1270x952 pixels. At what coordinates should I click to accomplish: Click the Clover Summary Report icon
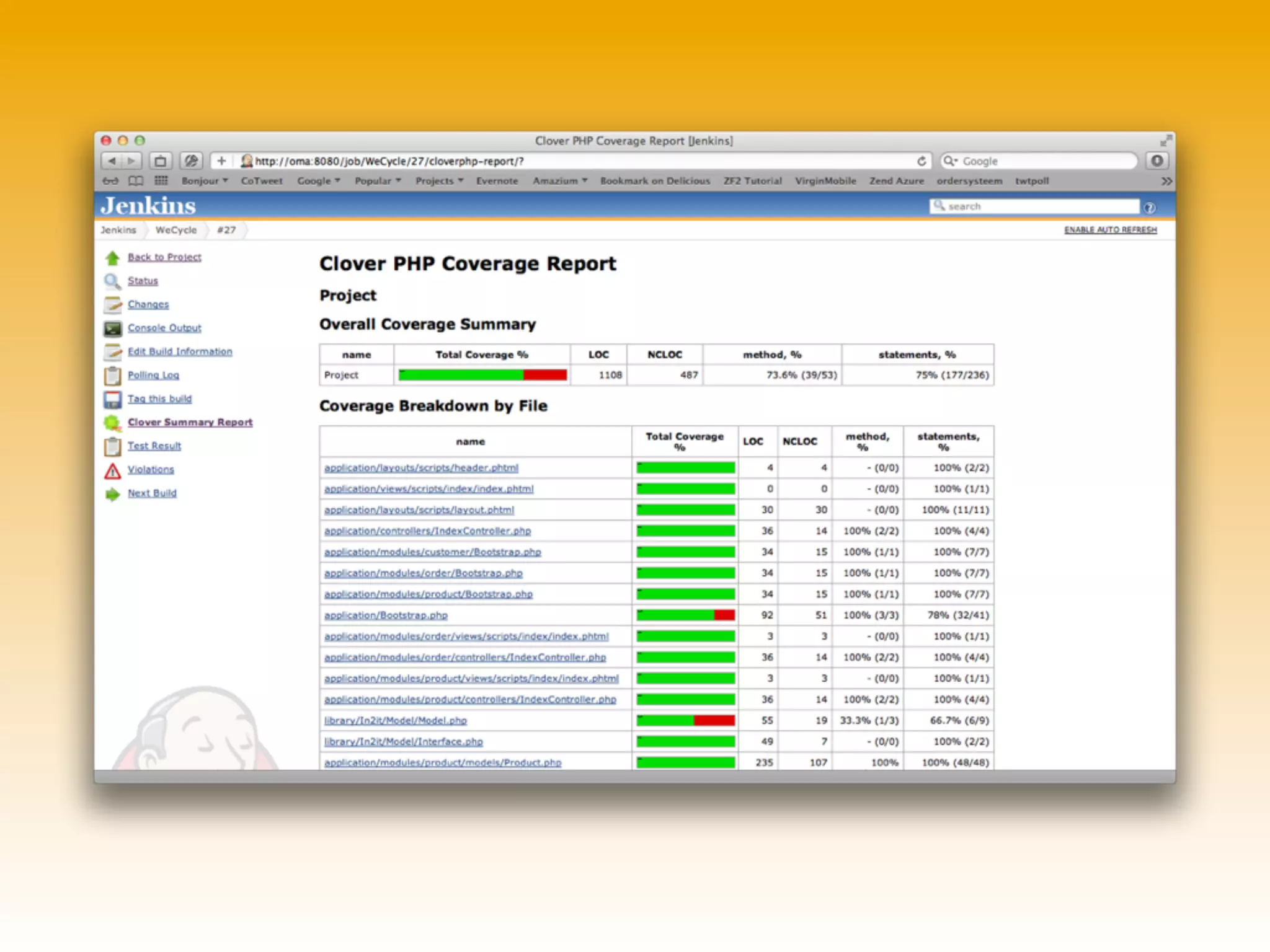tap(112, 423)
